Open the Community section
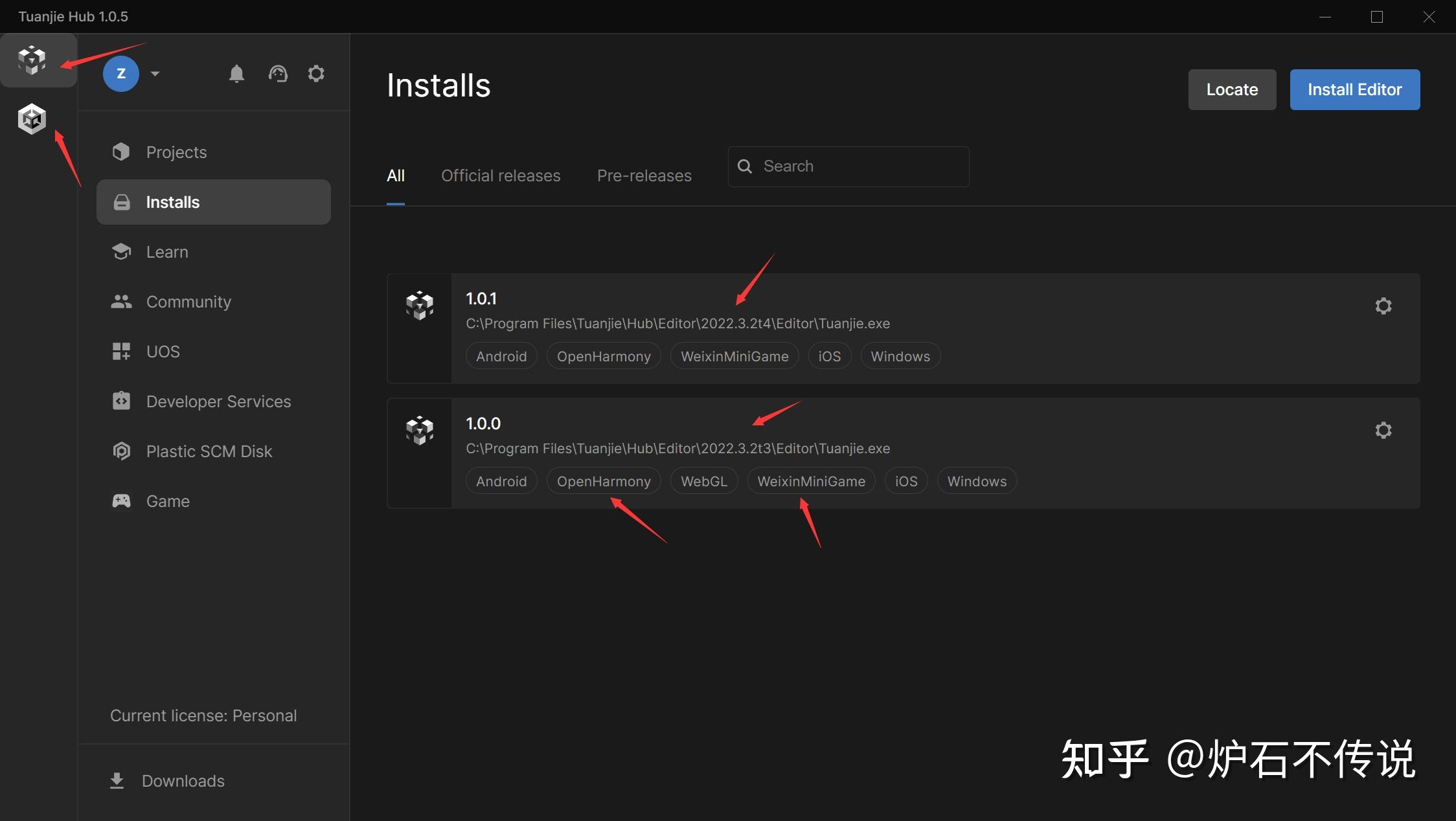Screen dimensions: 1456x821 188,301
